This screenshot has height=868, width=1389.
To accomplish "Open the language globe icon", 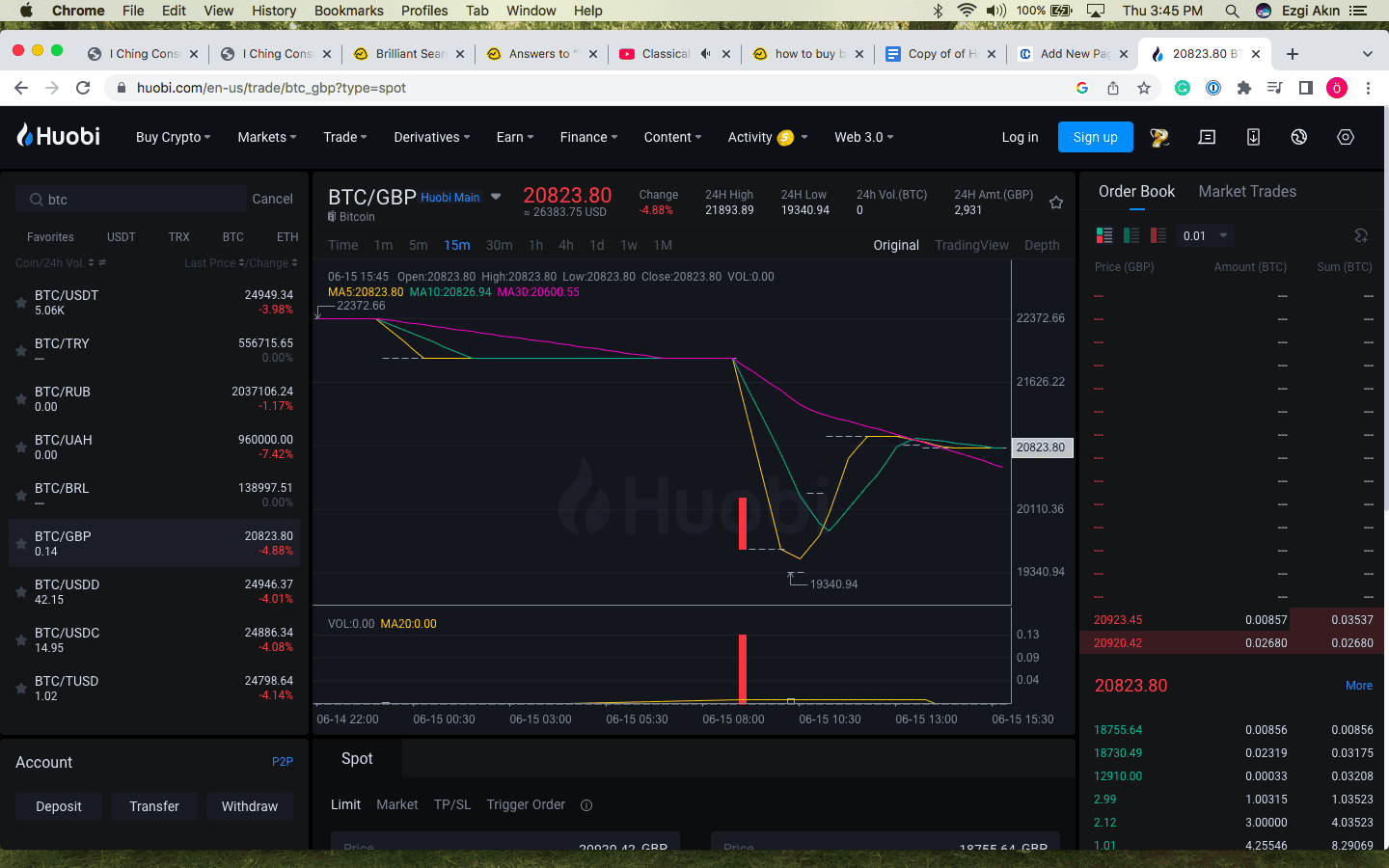I will [x=1299, y=137].
